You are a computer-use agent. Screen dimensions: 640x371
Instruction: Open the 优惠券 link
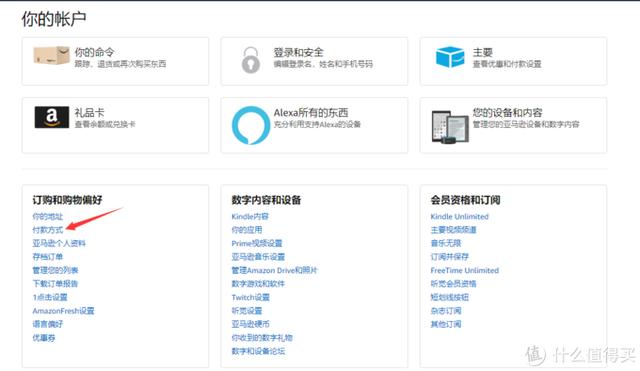[44, 338]
